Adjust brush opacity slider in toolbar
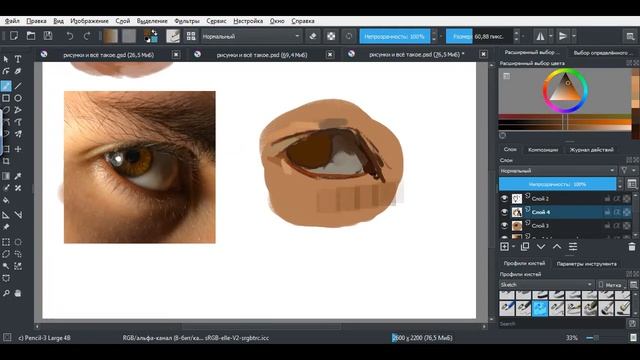The image size is (640, 360). [394, 36]
